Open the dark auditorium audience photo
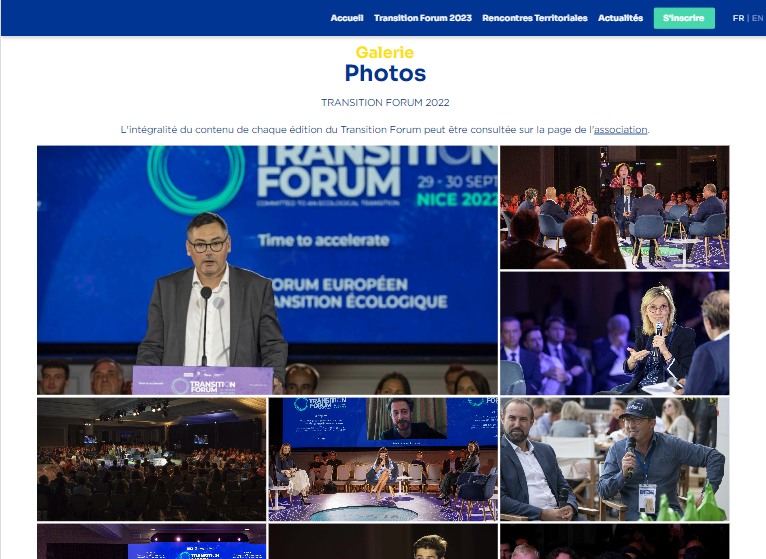The height and width of the screenshot is (559, 766). pyautogui.click(x=151, y=459)
